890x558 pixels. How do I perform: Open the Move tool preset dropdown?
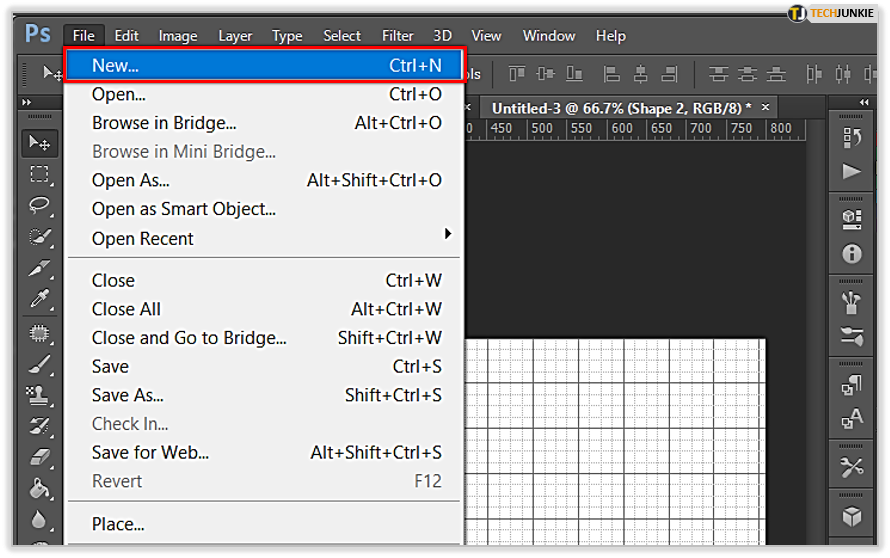[52, 74]
